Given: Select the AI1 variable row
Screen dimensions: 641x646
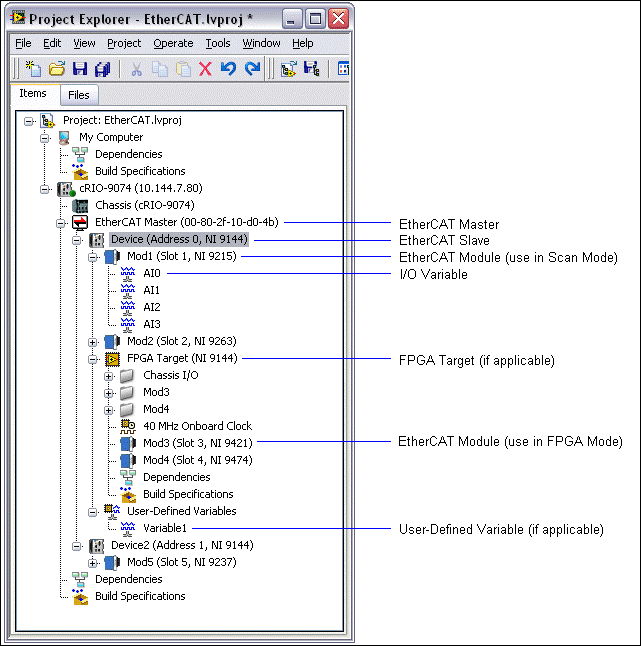Looking at the screenshot, I should (151, 290).
